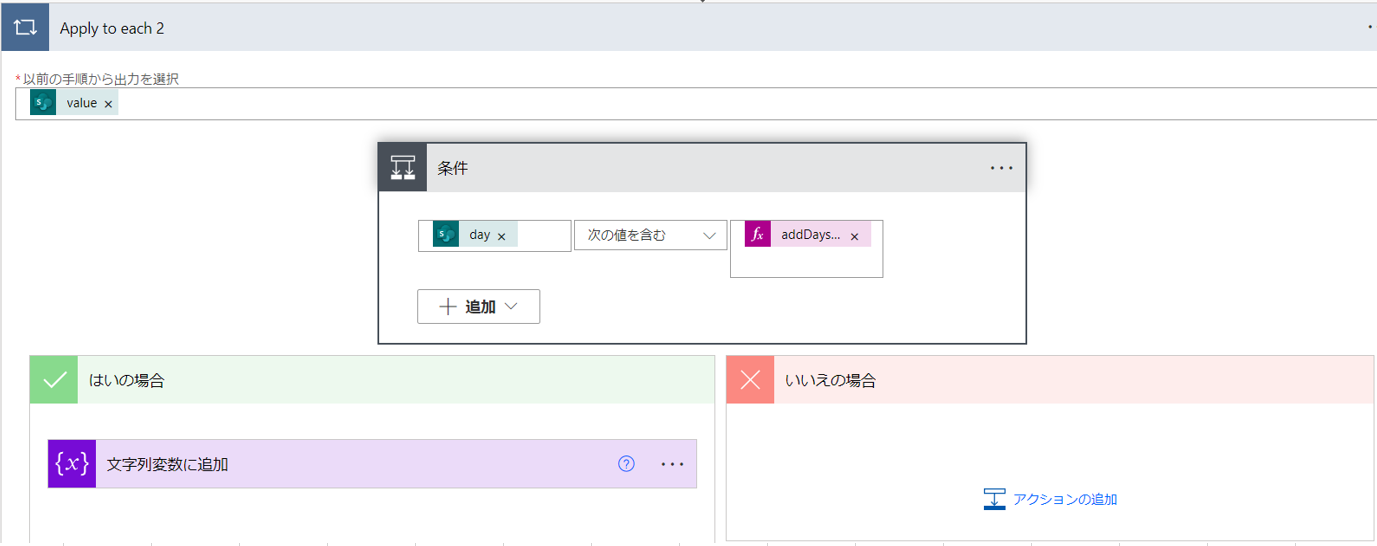Open the 条件 card's more options menu
This screenshot has height=546, width=1377.
point(1001,168)
